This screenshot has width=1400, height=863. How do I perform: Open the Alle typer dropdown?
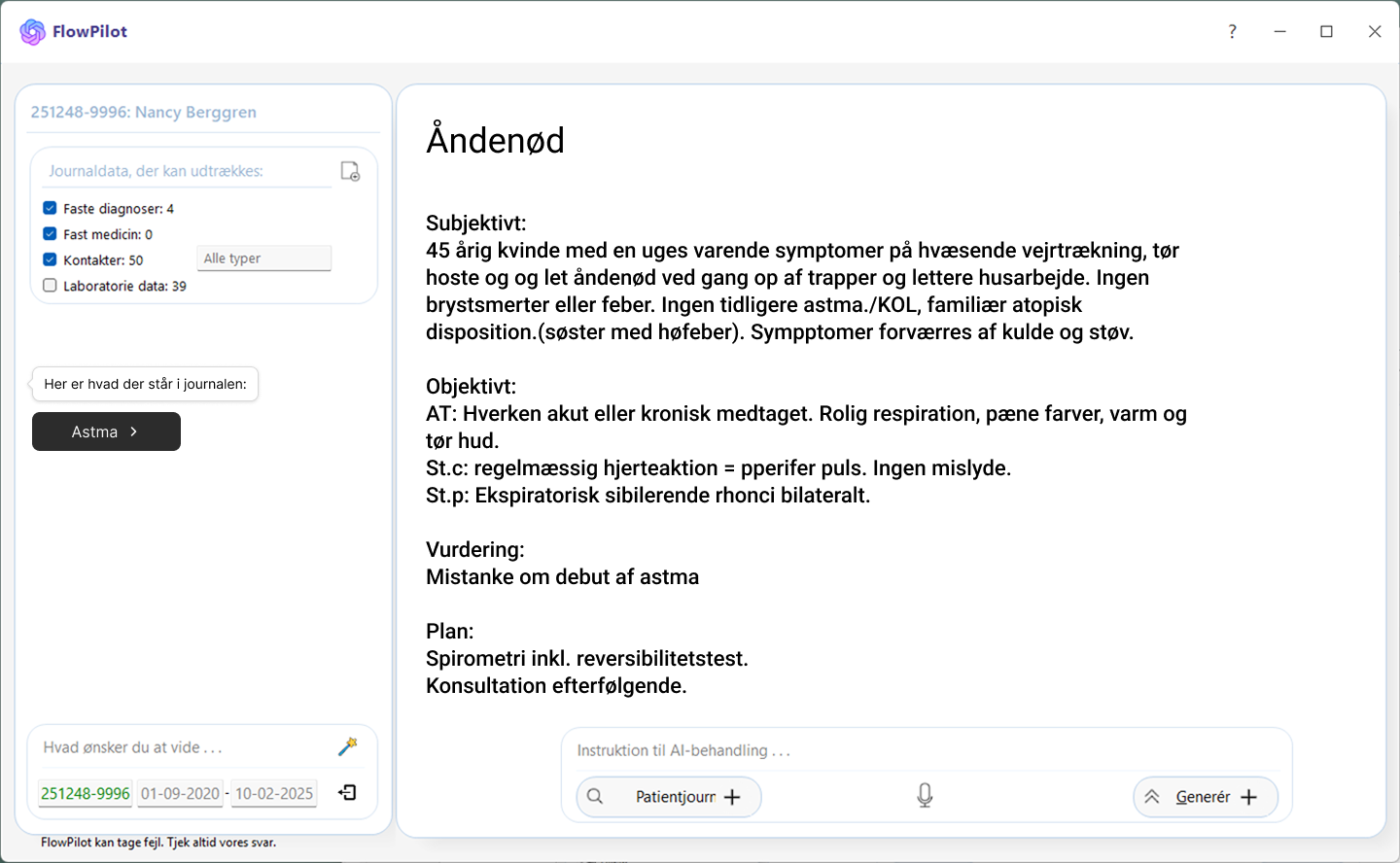(263, 259)
